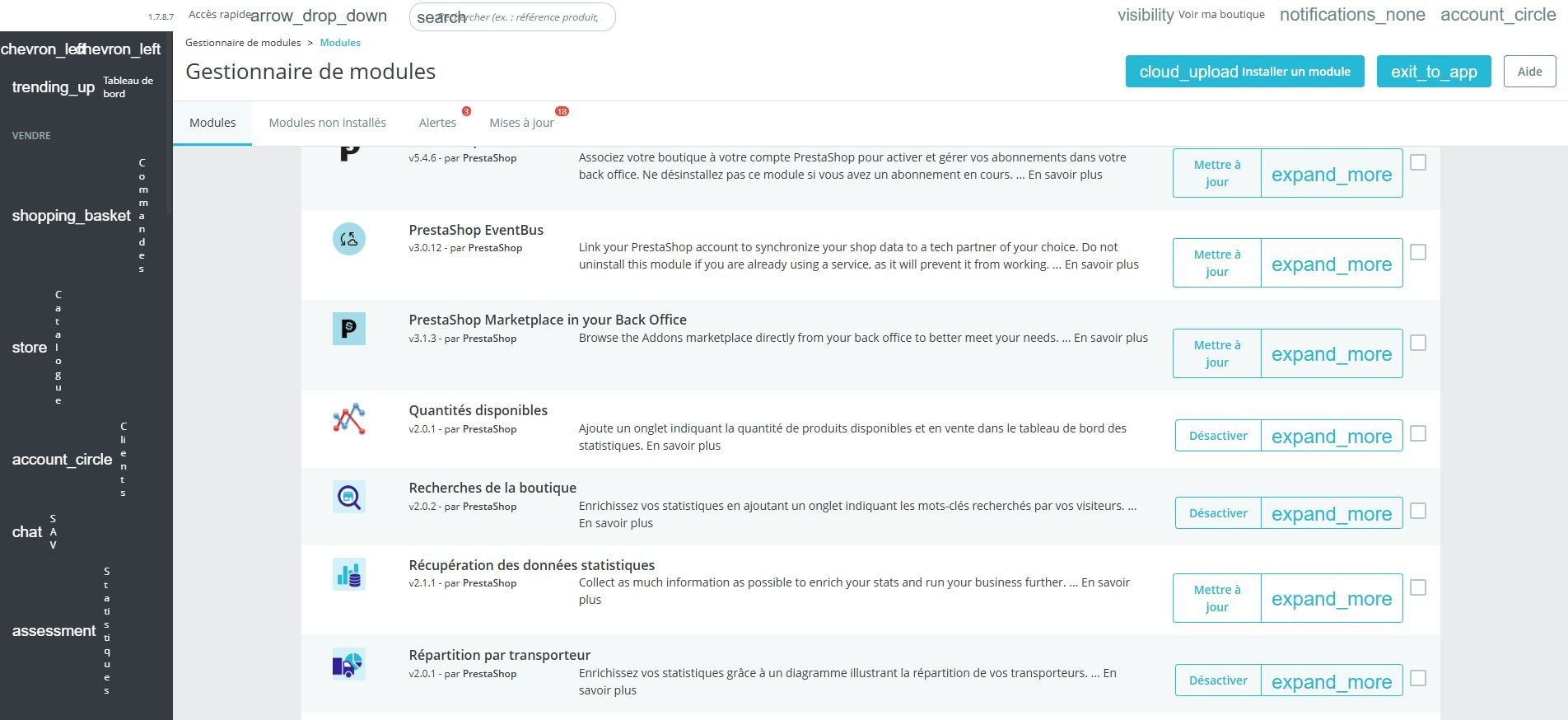
Task: Click Mettre à jour for PrestaShop Marketplace
Action: click(1216, 353)
